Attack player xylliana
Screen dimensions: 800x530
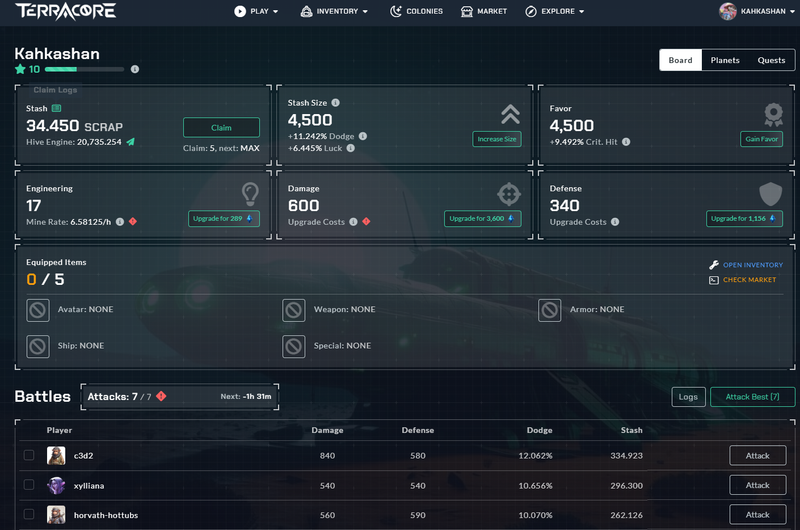point(758,485)
